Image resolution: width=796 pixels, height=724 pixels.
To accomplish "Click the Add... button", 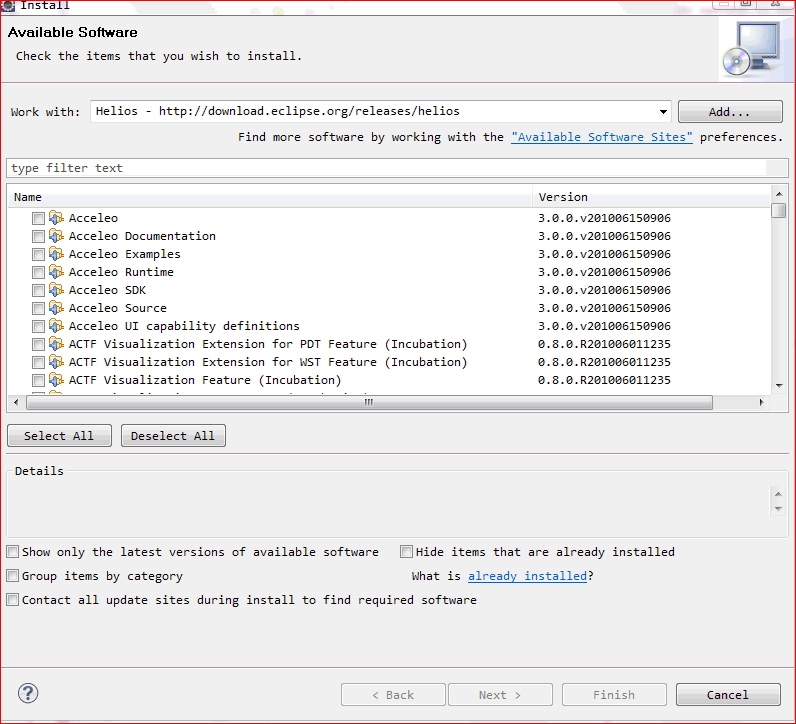I will click(x=730, y=112).
